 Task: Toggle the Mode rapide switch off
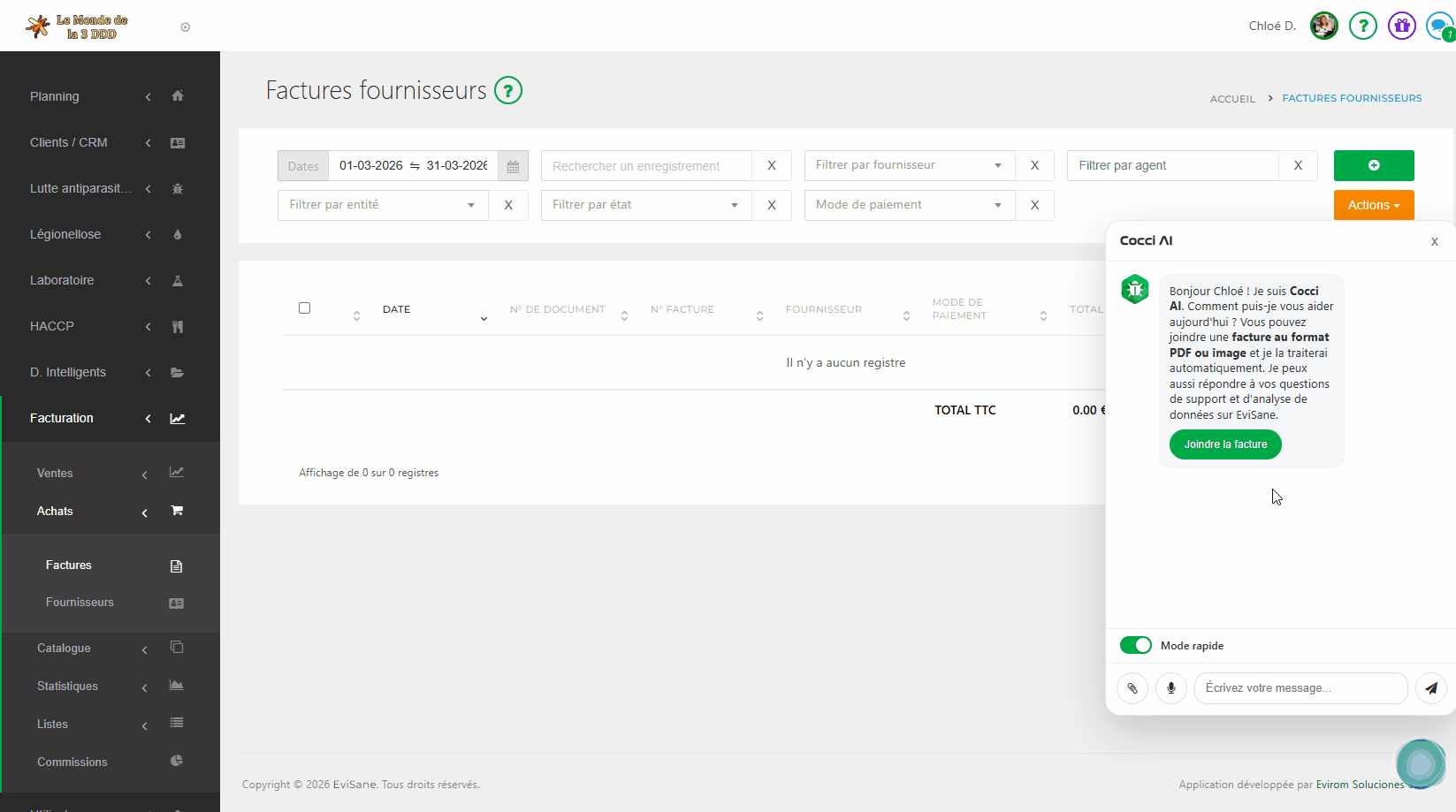(x=1136, y=645)
